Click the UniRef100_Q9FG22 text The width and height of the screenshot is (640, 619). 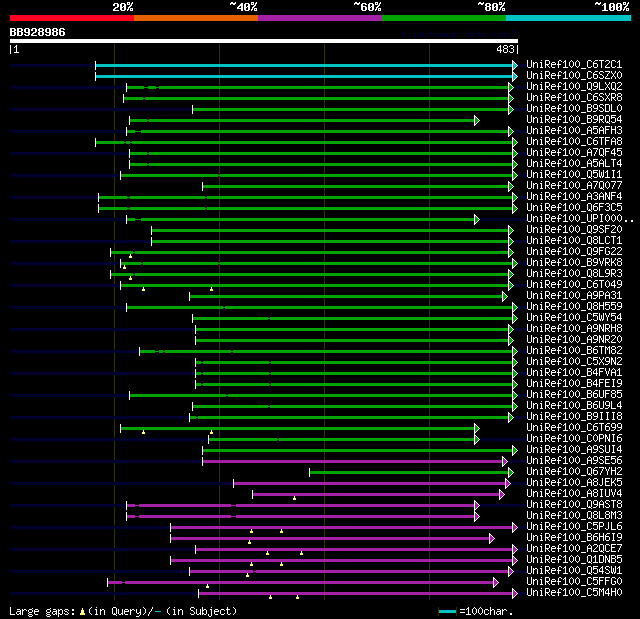(x=574, y=252)
